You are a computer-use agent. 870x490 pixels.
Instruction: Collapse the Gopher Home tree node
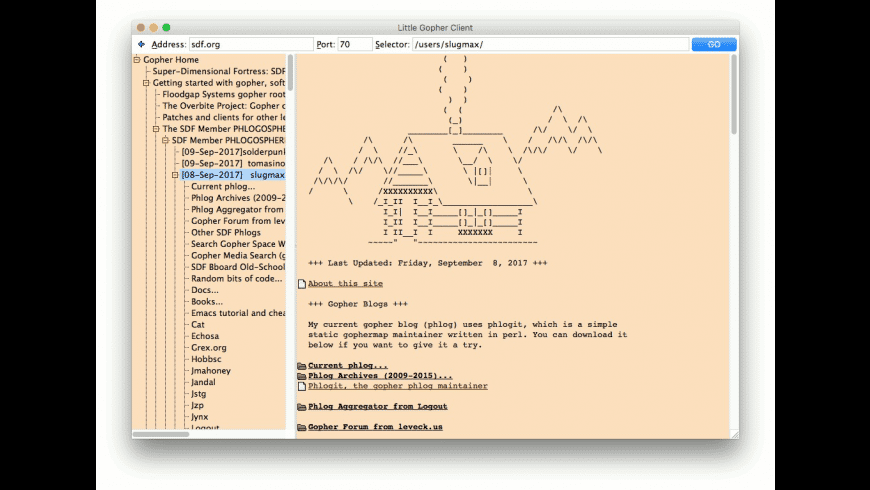pyautogui.click(x=137, y=60)
